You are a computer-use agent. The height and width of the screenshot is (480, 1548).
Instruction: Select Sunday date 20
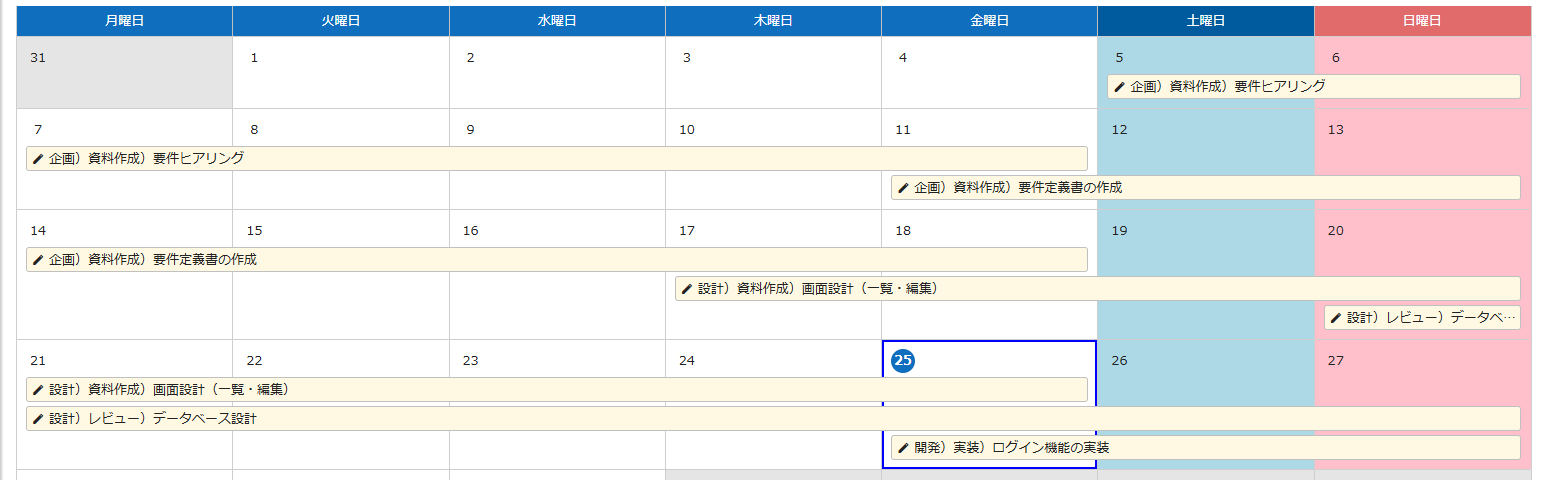[x=1336, y=231]
